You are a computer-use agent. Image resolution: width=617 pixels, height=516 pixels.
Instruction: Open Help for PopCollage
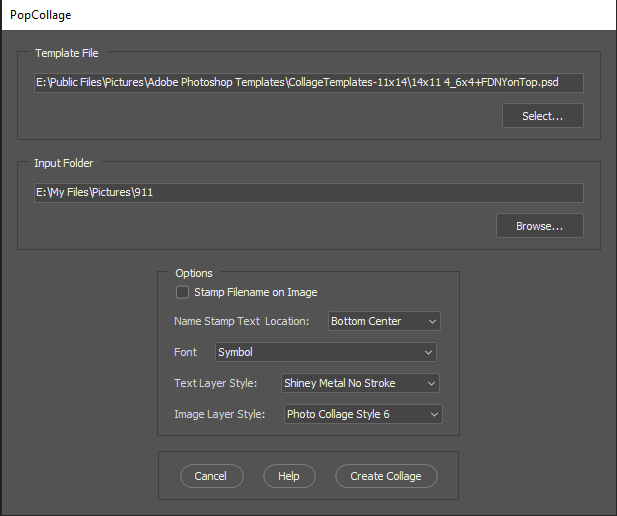coord(289,476)
